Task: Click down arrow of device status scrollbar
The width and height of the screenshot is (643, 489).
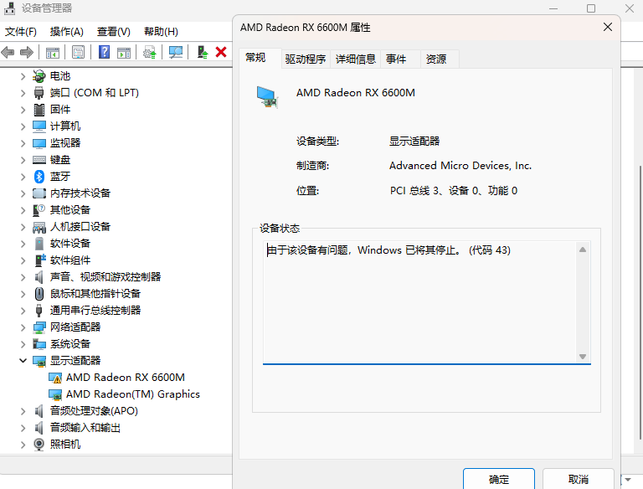Action: click(582, 356)
